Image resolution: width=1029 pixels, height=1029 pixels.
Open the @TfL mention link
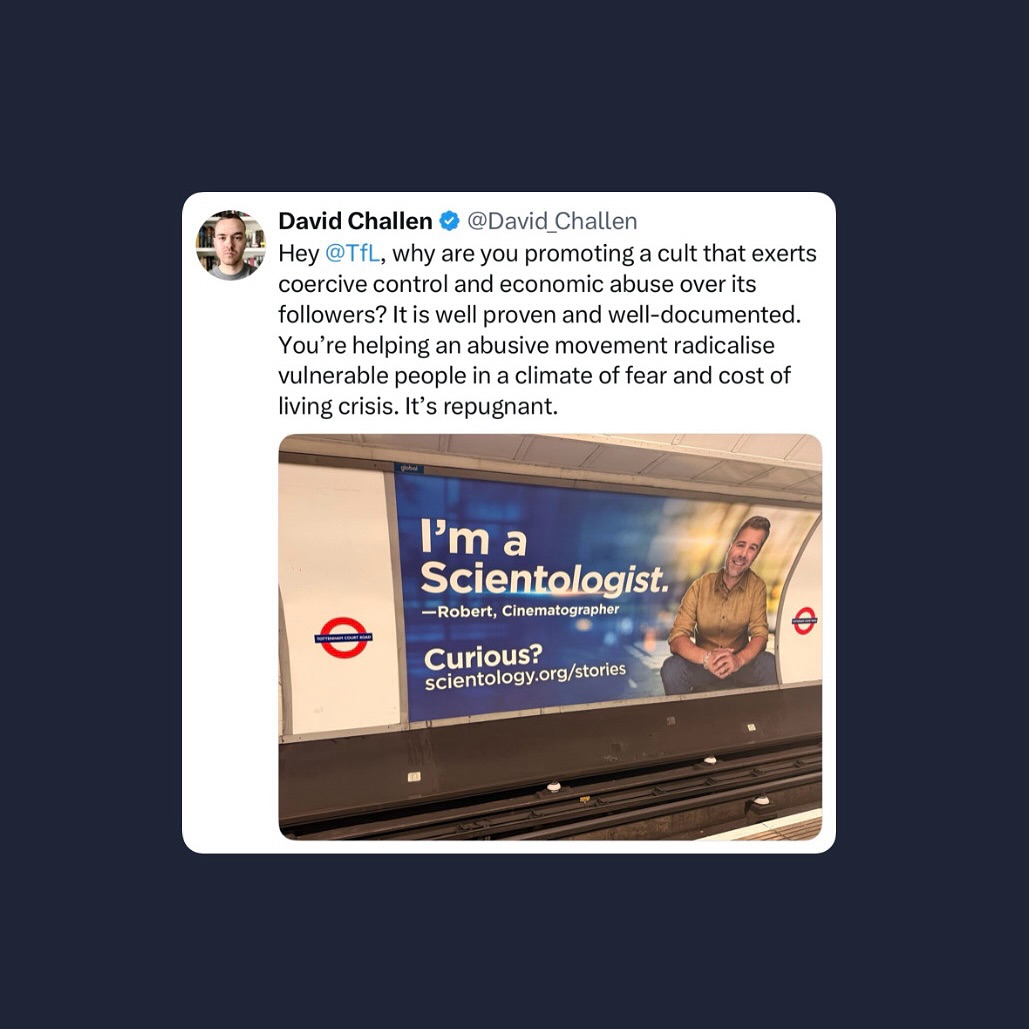click(352, 253)
